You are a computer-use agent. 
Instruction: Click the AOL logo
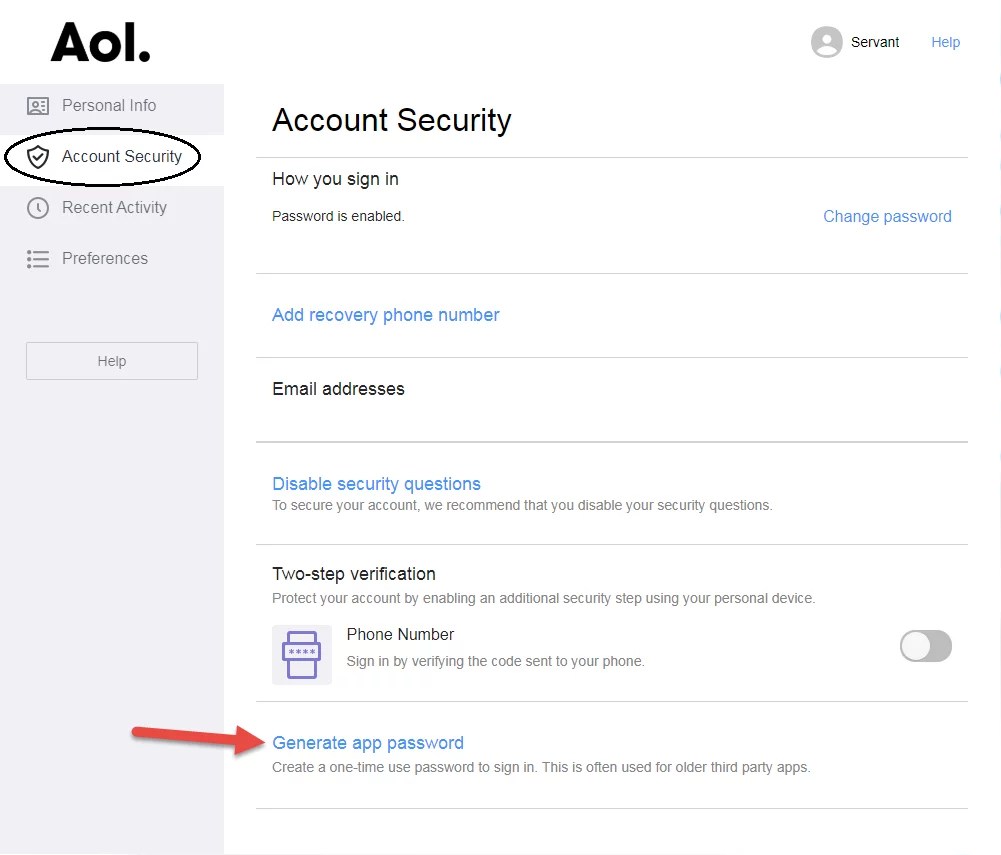click(x=100, y=42)
